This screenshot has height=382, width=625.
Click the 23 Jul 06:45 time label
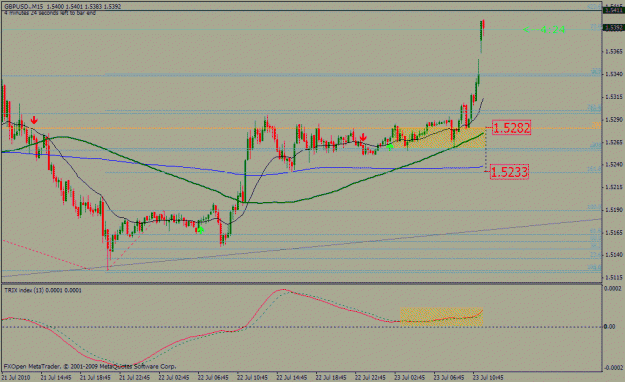tap(449, 377)
